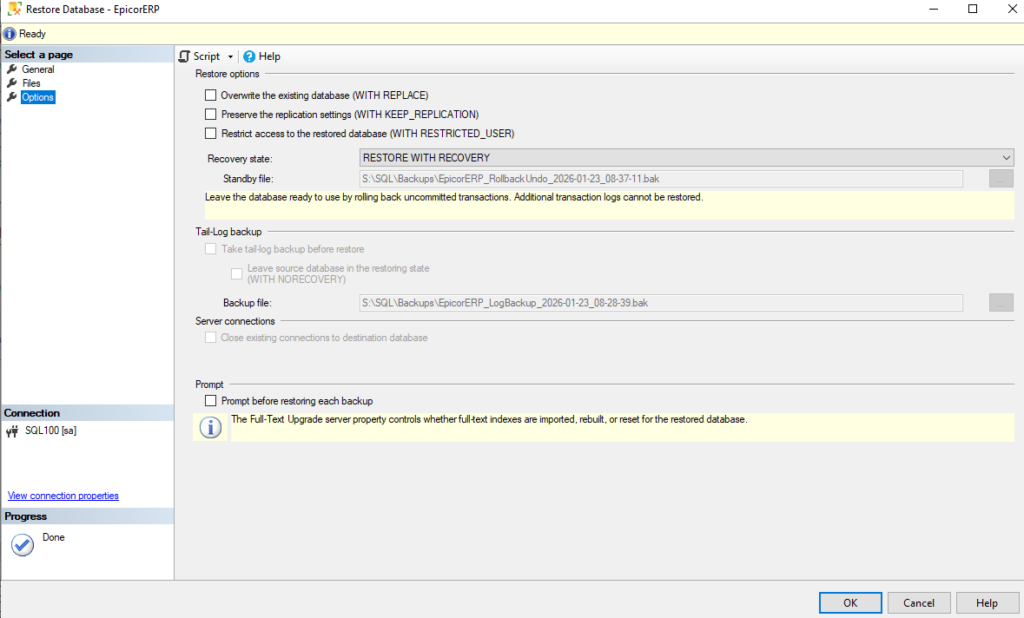
Task: Click the Done progress checkmark icon
Action: 22,545
